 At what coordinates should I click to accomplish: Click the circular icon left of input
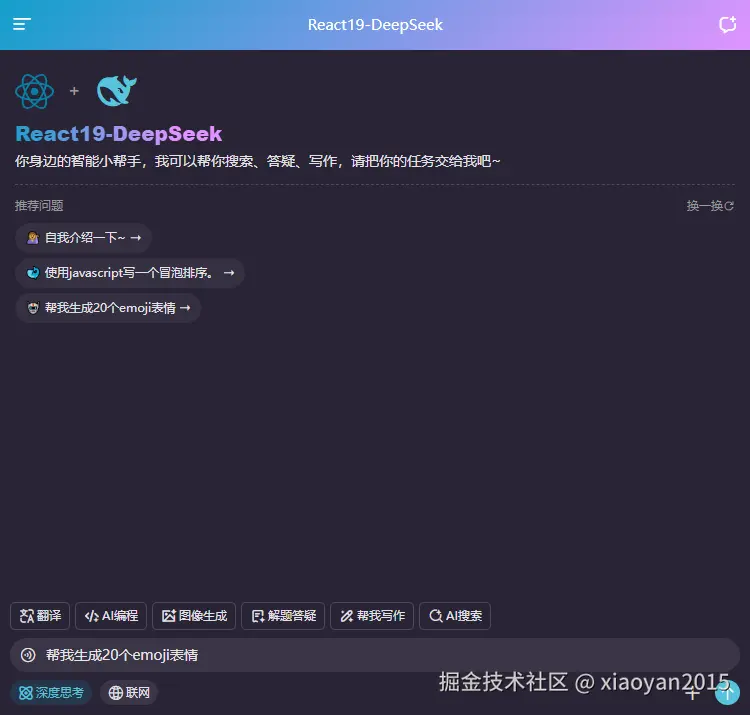28,655
